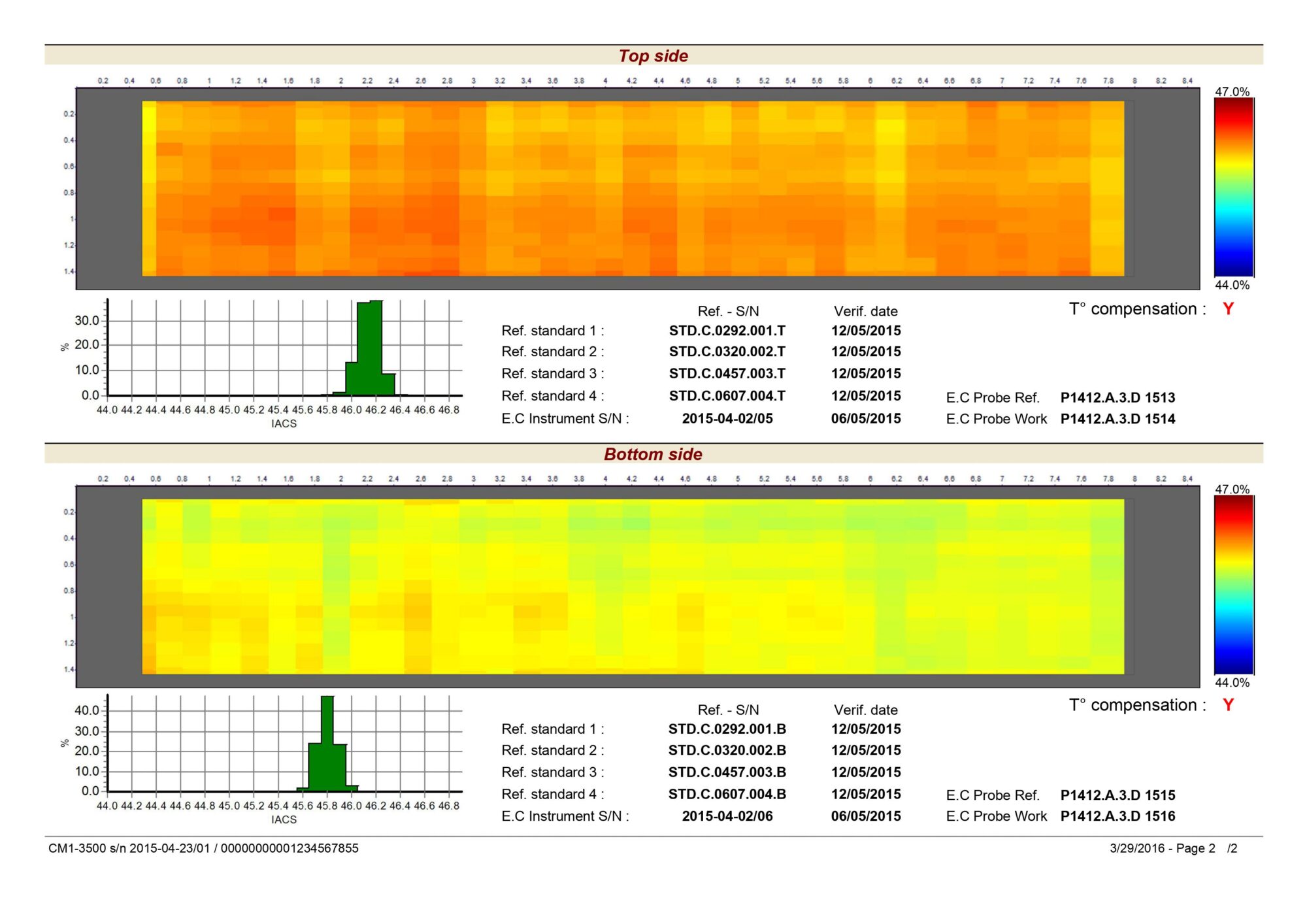Screen dimensions: 1307x924
Task: Click the Top side 47.0% scale label
Action: 1232,91
